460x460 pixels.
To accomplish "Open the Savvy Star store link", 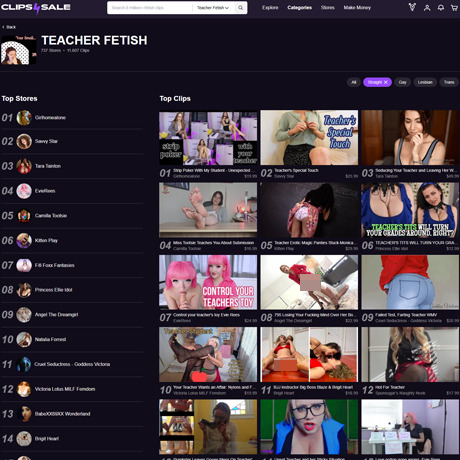I will pos(46,141).
